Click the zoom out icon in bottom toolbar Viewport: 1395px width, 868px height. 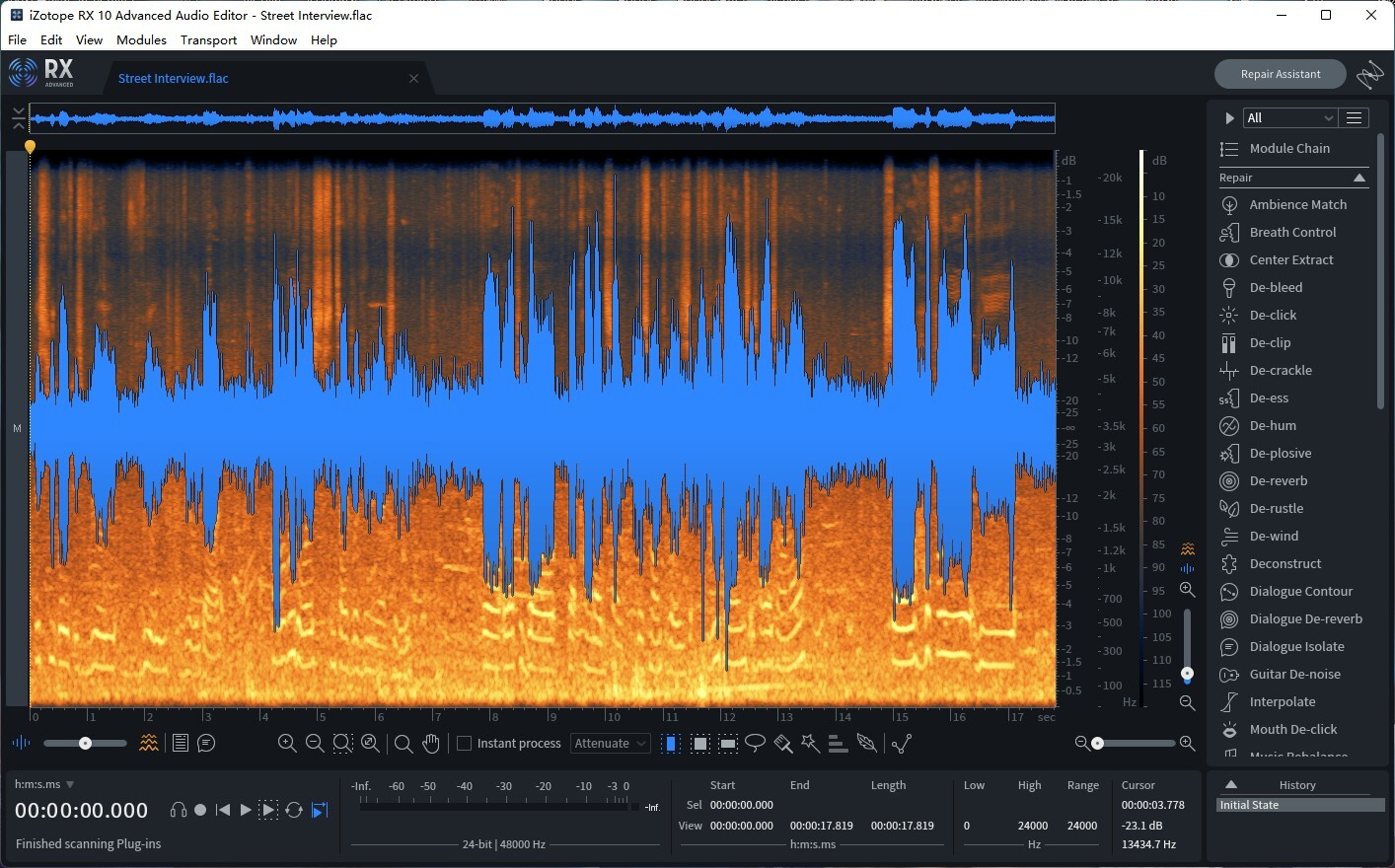[x=315, y=743]
